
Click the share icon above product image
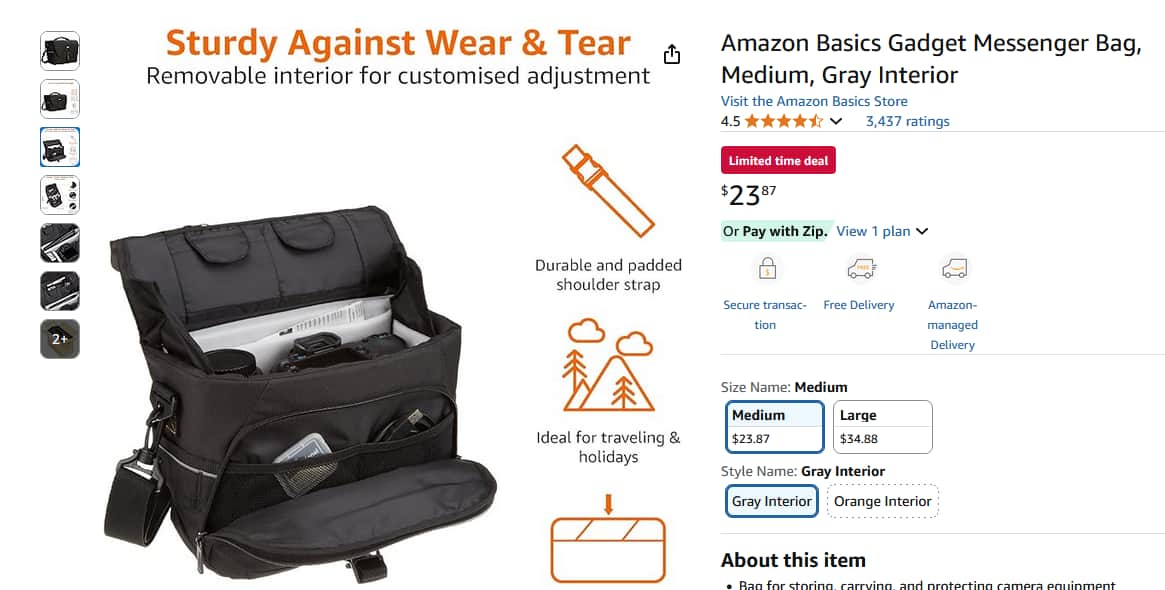(672, 54)
